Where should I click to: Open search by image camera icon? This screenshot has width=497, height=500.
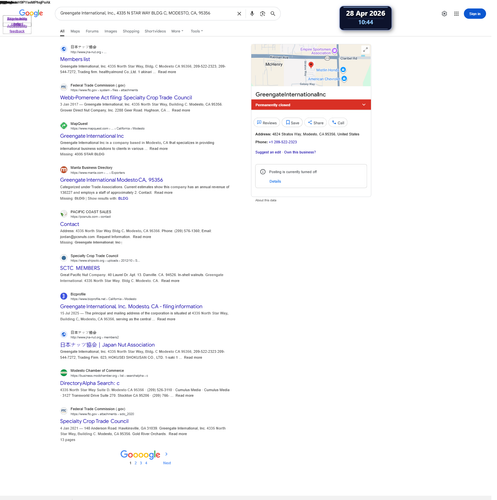[x=262, y=14]
